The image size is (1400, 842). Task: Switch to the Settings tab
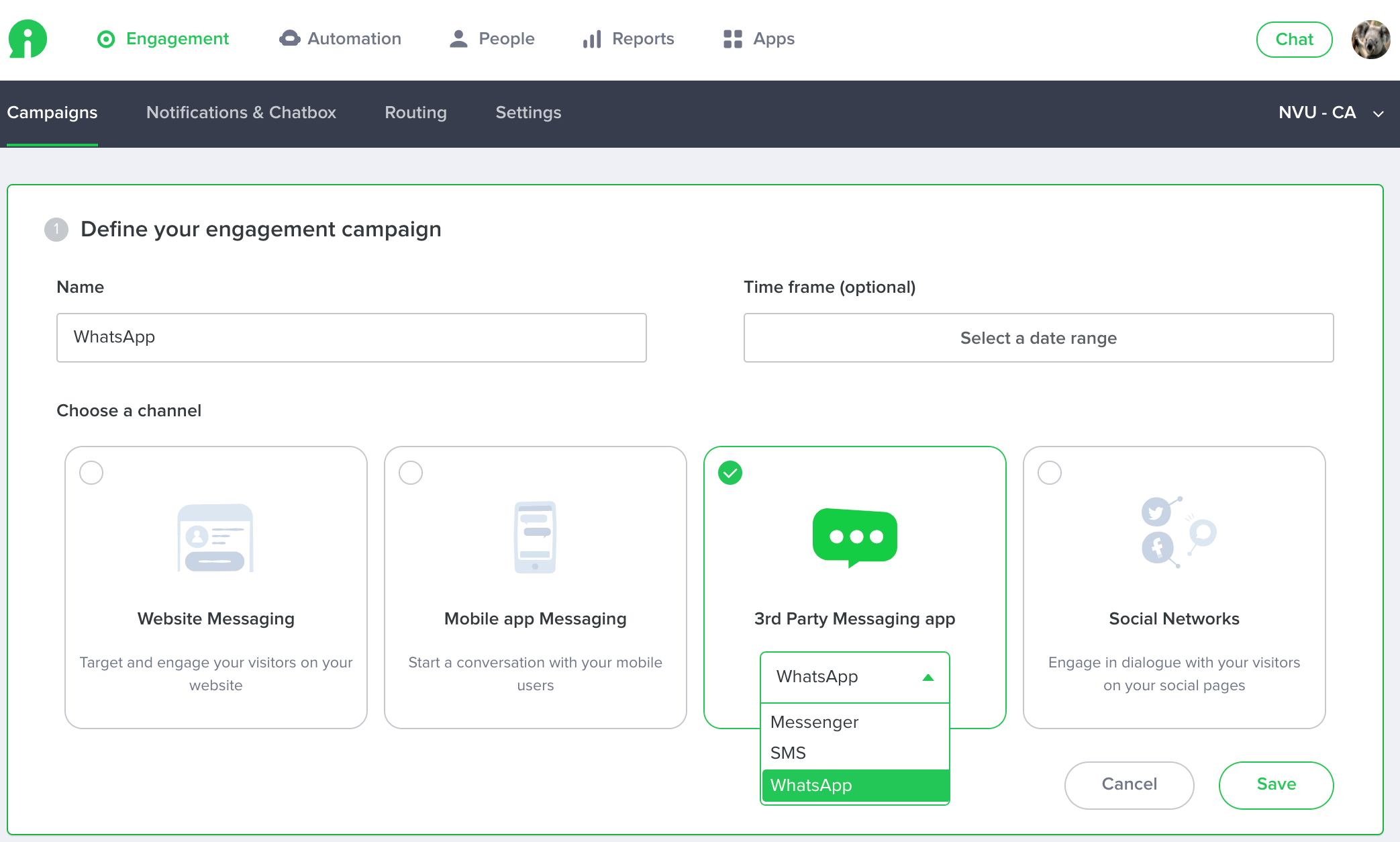click(x=528, y=113)
